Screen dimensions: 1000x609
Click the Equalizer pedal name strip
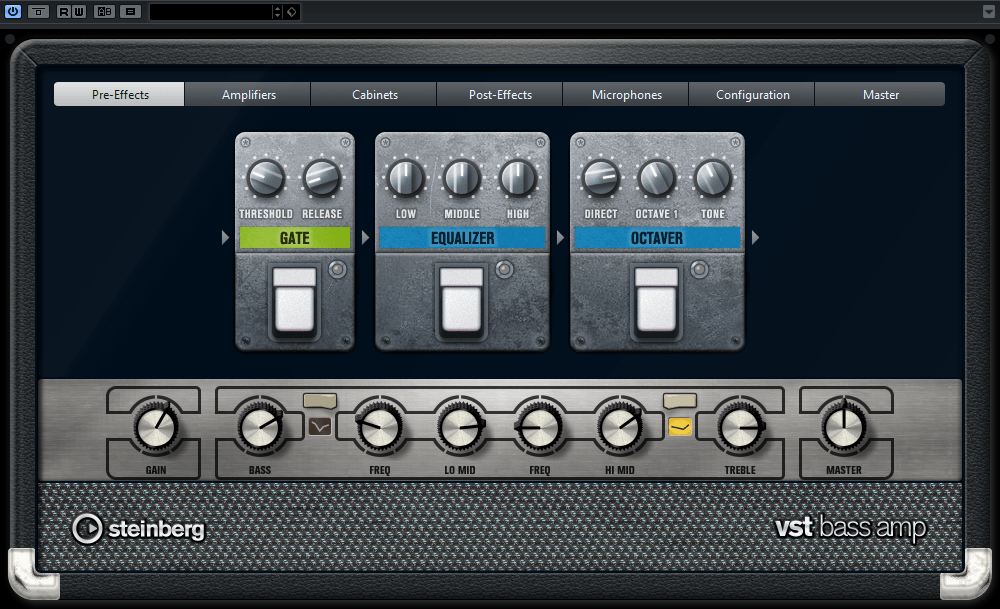point(462,238)
